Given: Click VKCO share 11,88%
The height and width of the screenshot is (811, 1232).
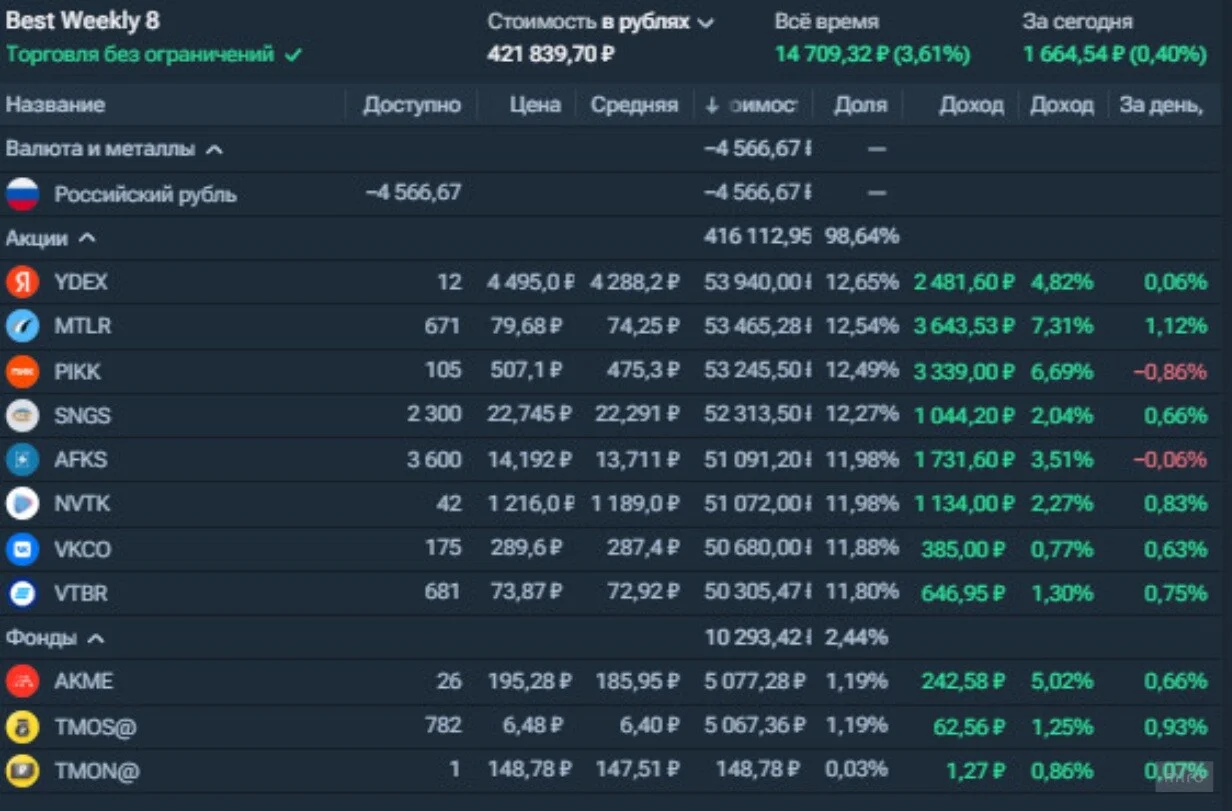Looking at the screenshot, I should click(861, 549).
